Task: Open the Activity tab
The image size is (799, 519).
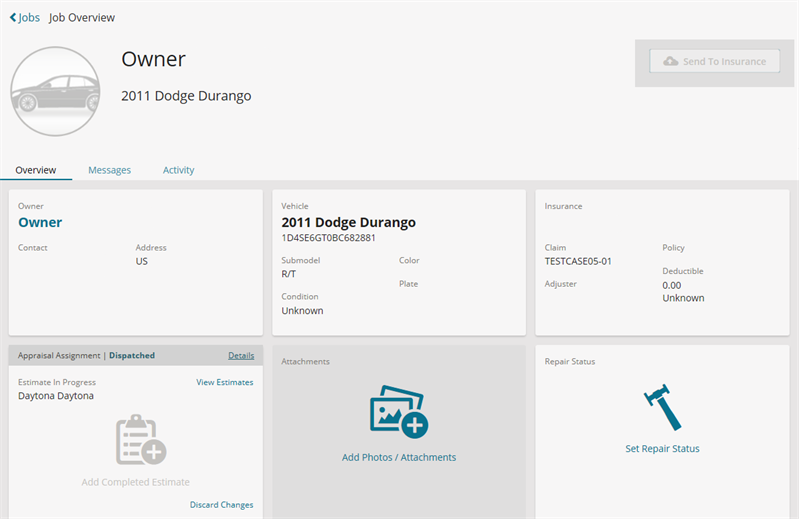Action: point(178,170)
